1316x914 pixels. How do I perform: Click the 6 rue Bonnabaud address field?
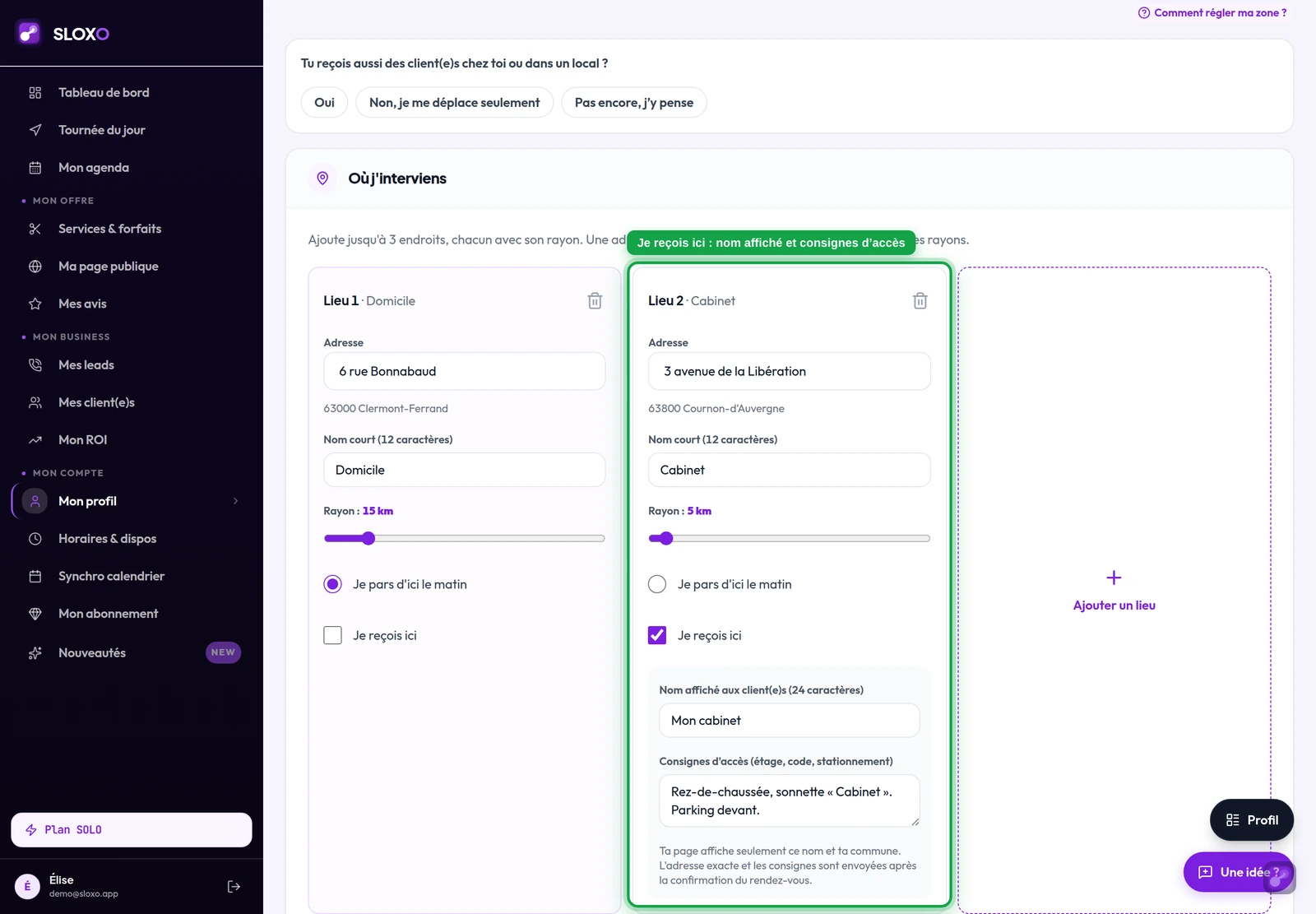[465, 371]
